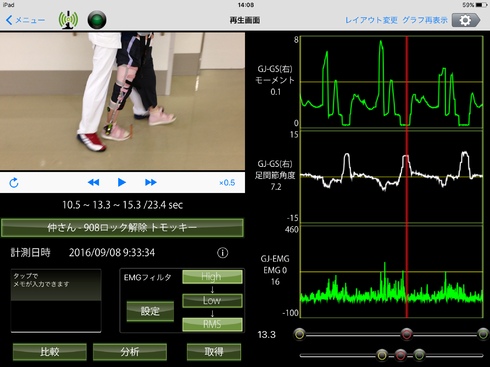The height and width of the screenshot is (367, 490).
Task: Tap the 13.3 current time value
Action: [267, 334]
